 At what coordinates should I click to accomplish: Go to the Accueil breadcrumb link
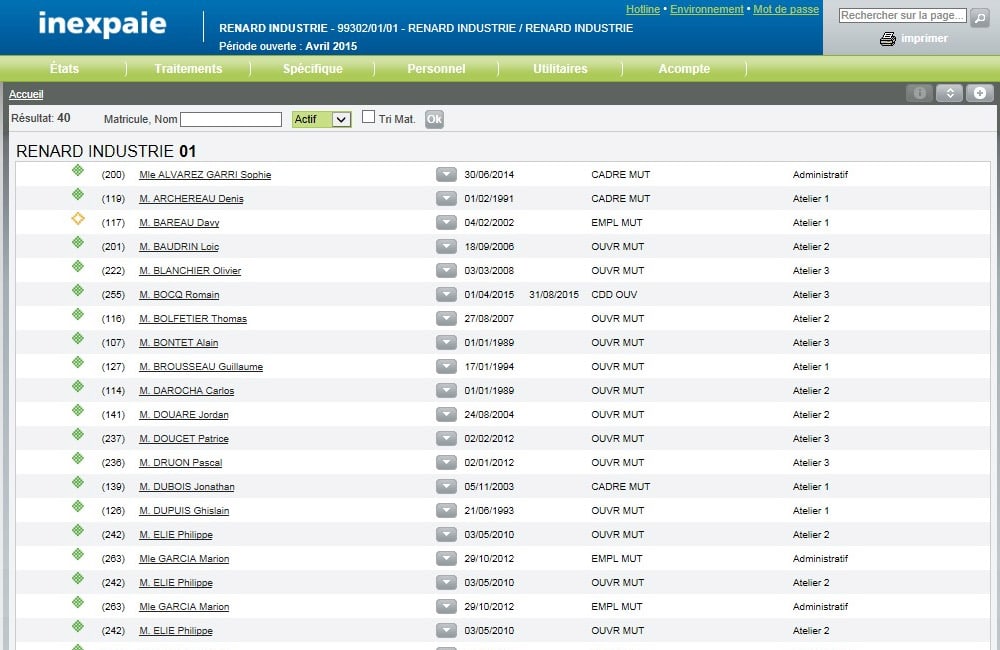pos(26,94)
